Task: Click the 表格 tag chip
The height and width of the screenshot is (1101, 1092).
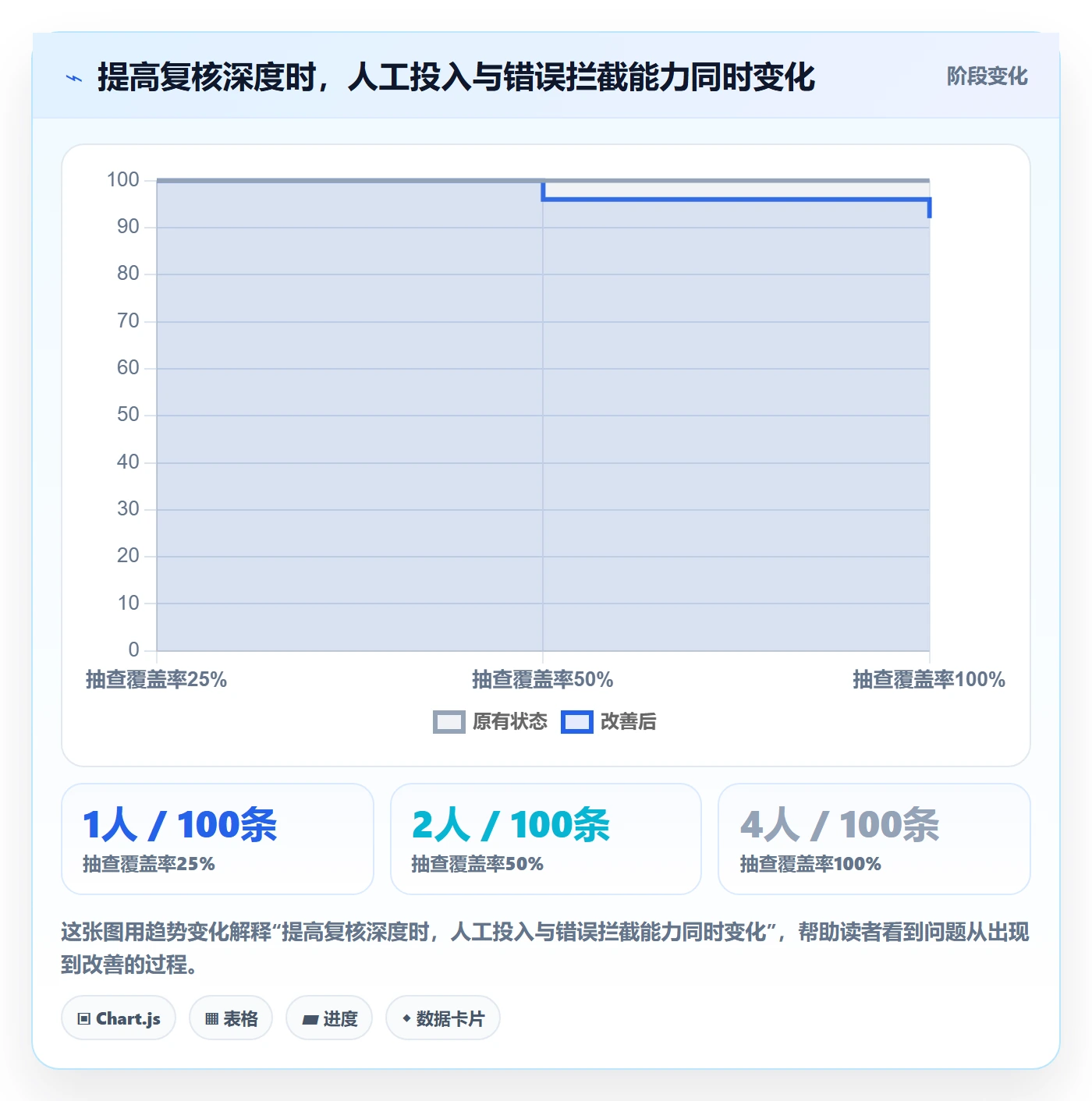Action: click(x=231, y=1018)
